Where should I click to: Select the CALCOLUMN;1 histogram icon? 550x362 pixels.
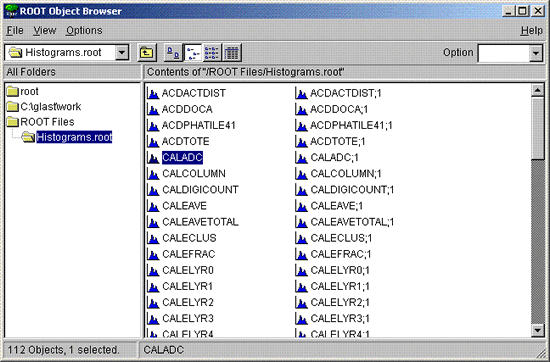(302, 174)
